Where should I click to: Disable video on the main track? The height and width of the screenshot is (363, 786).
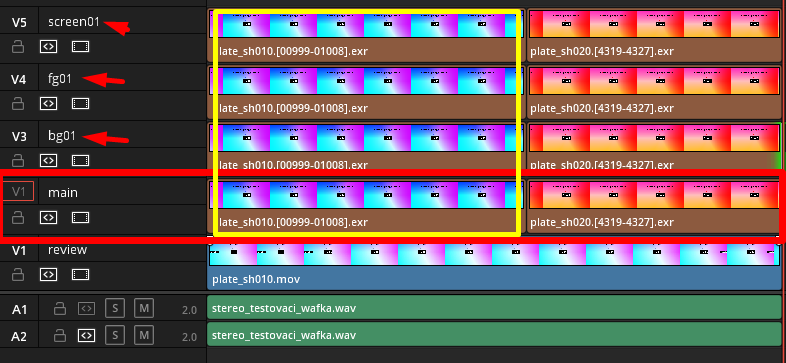click(80, 218)
